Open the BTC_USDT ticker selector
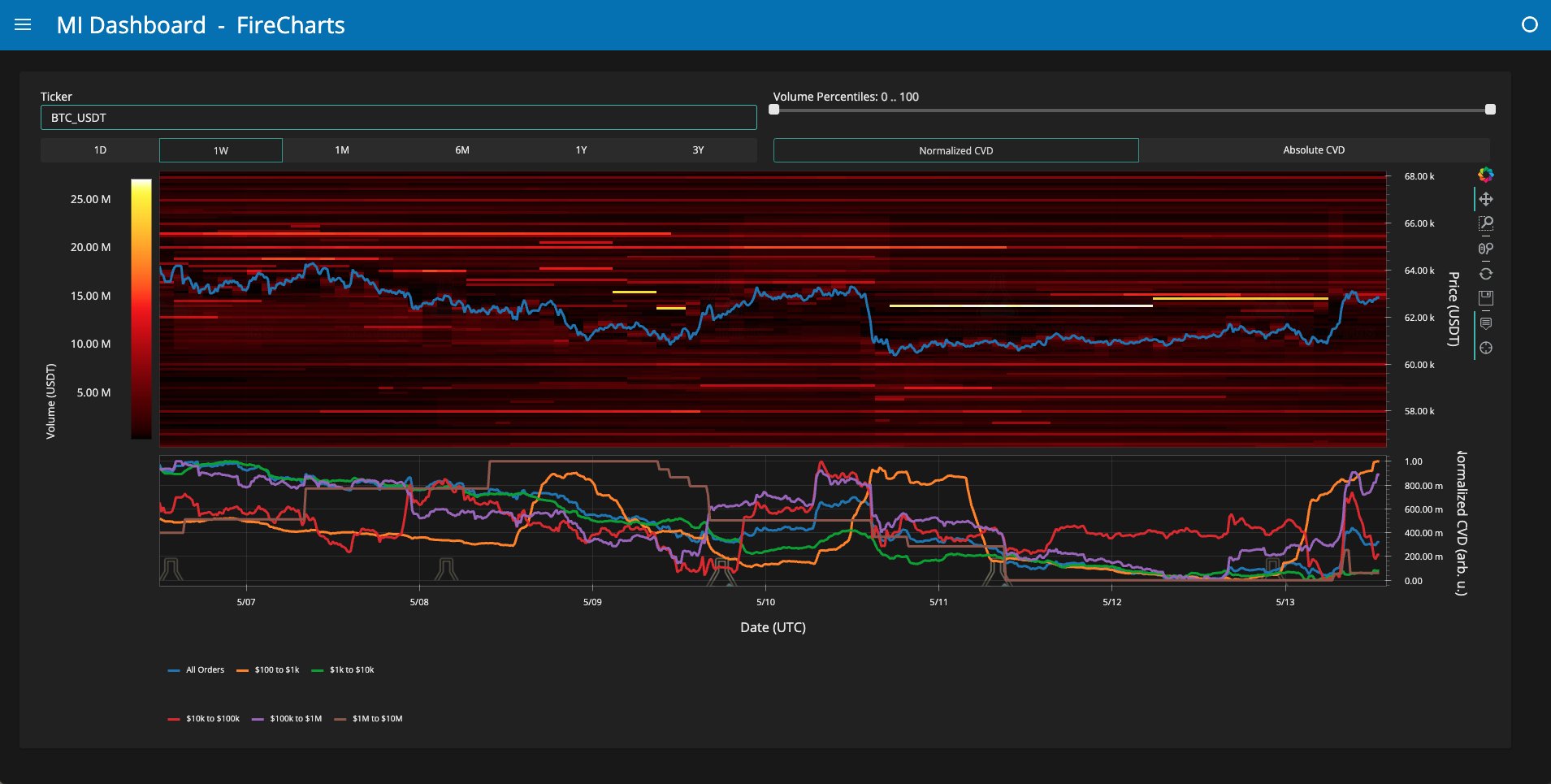Viewport: 1551px width, 784px height. click(398, 118)
